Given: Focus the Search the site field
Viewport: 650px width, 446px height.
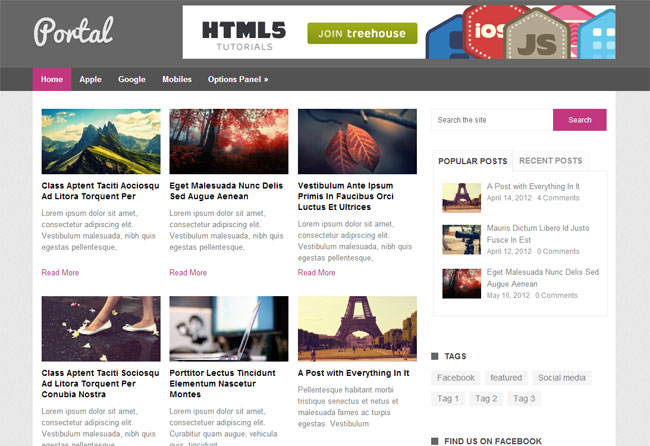Looking at the screenshot, I should click(492, 120).
